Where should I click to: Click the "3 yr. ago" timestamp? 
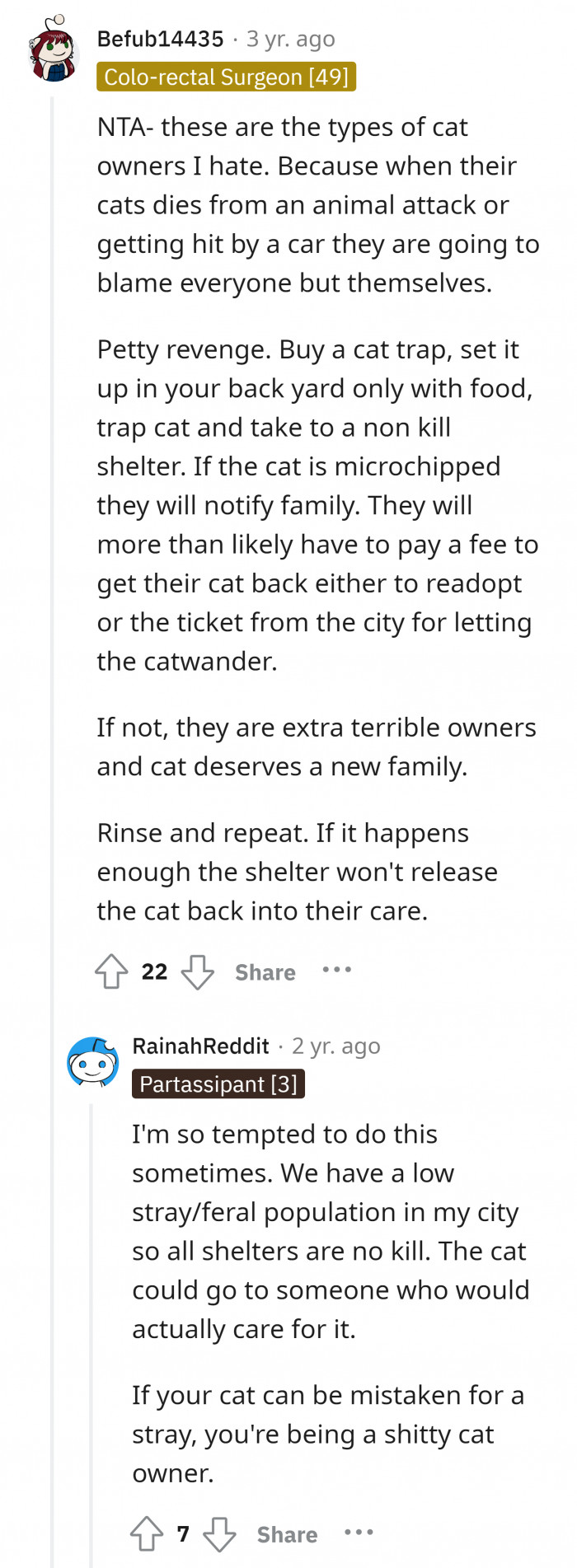tap(291, 39)
